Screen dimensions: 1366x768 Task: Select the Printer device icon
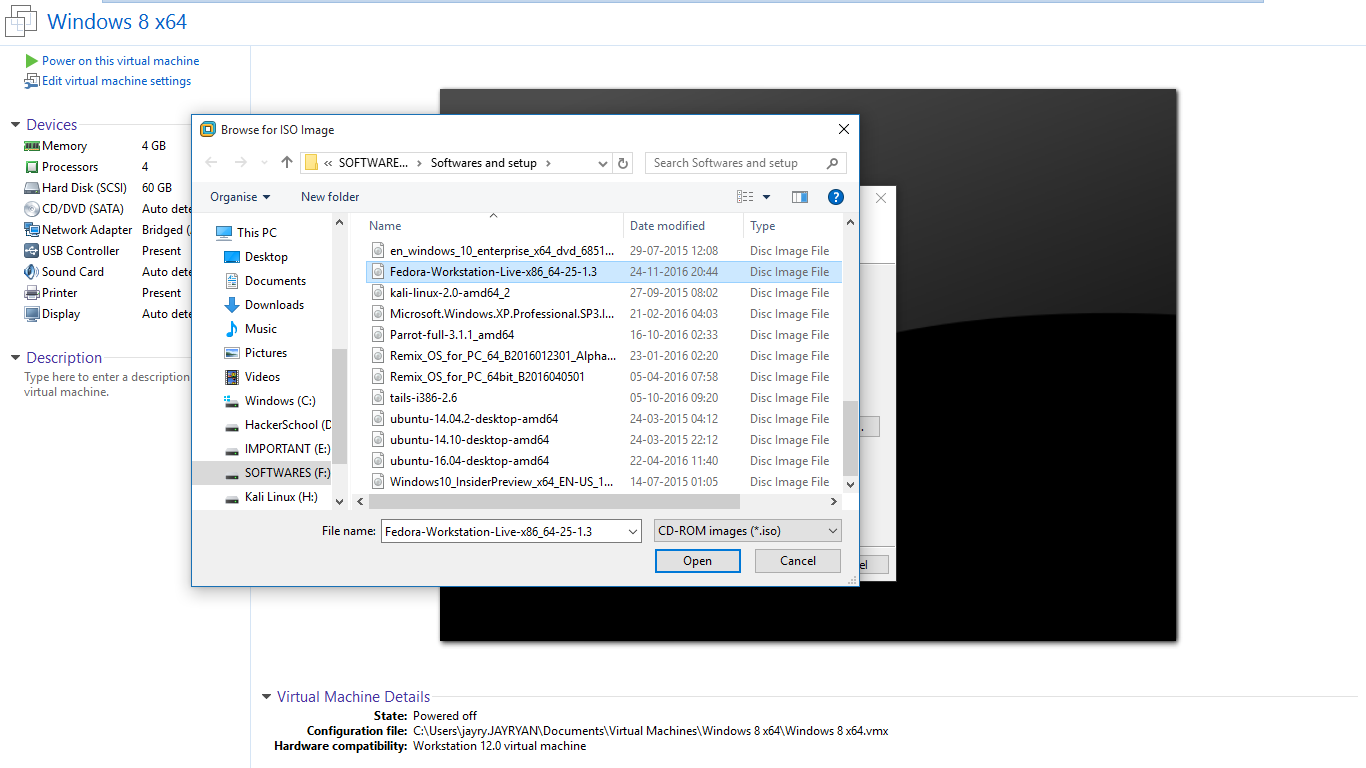pos(32,293)
